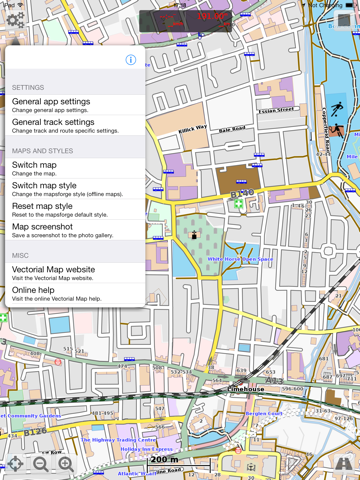Tap the A13 road label
Image resolution: width=360 pixels, height=480 pixels.
274,381
